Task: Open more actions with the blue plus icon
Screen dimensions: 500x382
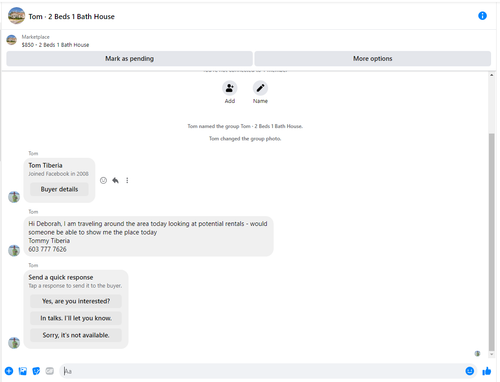Action: (9, 371)
